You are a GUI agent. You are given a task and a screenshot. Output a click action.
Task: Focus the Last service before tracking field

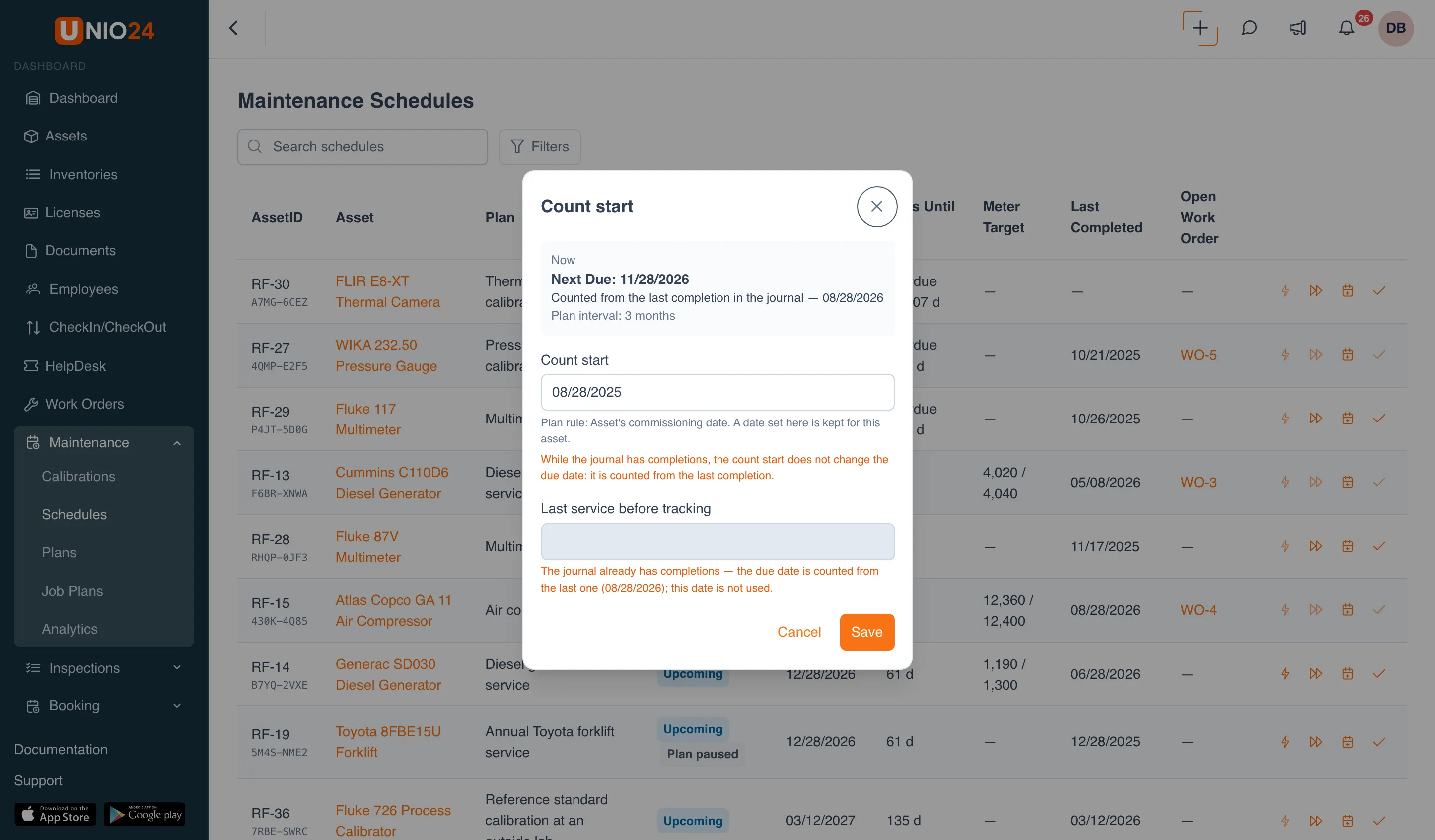pyautogui.click(x=717, y=541)
